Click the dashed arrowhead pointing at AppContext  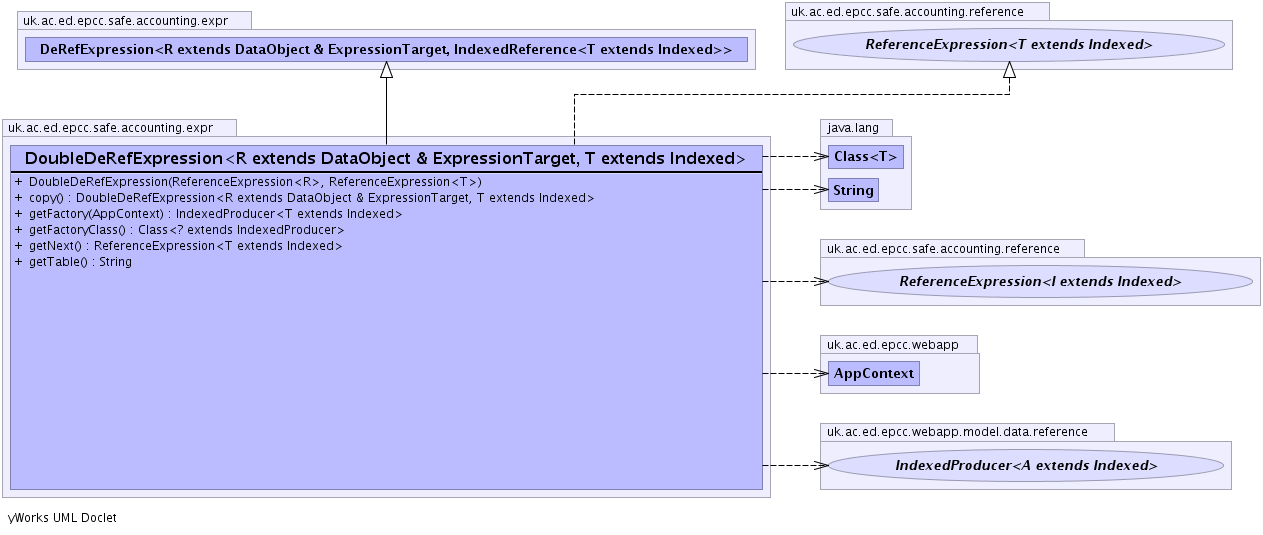point(821,373)
